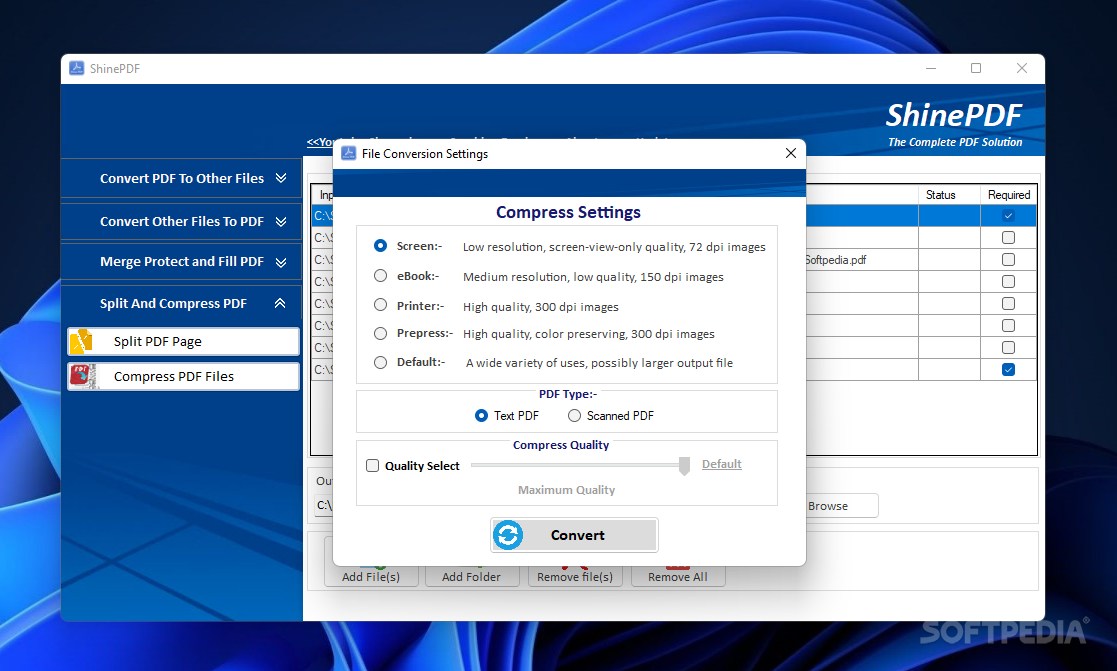Click the Default quality link
Screen dimensions: 1117x671
(722, 464)
